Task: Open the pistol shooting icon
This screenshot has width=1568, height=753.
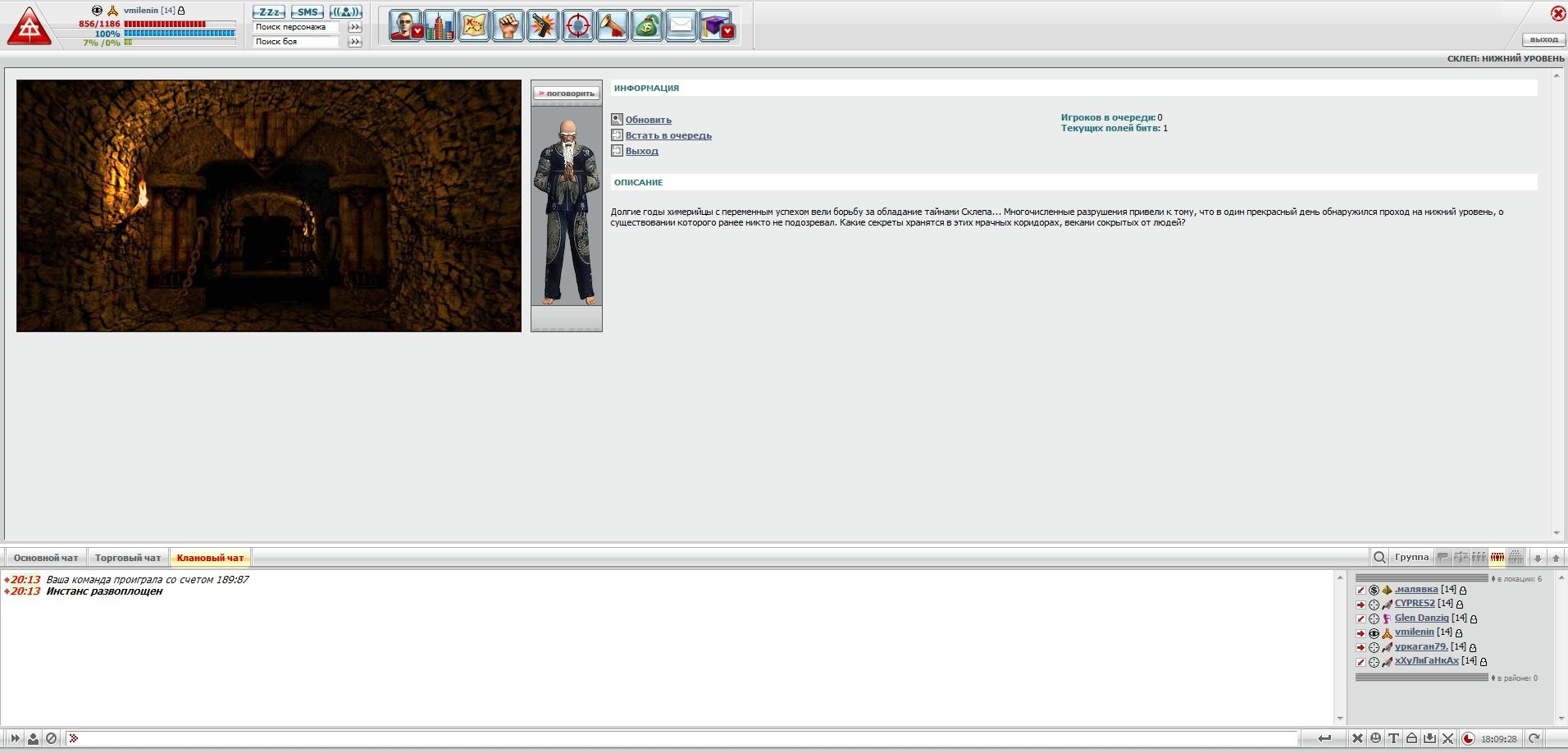Action: 543,26
